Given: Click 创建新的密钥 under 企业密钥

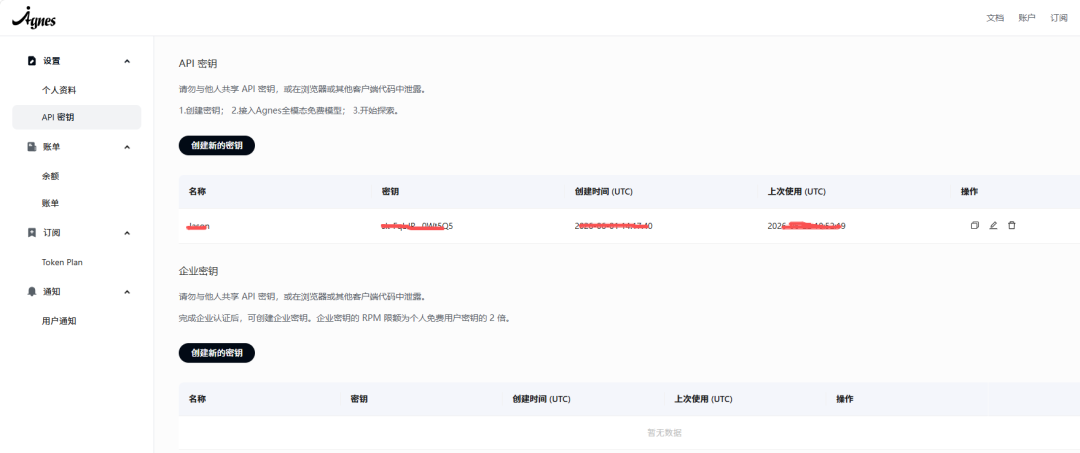Looking at the screenshot, I should coord(216,352).
